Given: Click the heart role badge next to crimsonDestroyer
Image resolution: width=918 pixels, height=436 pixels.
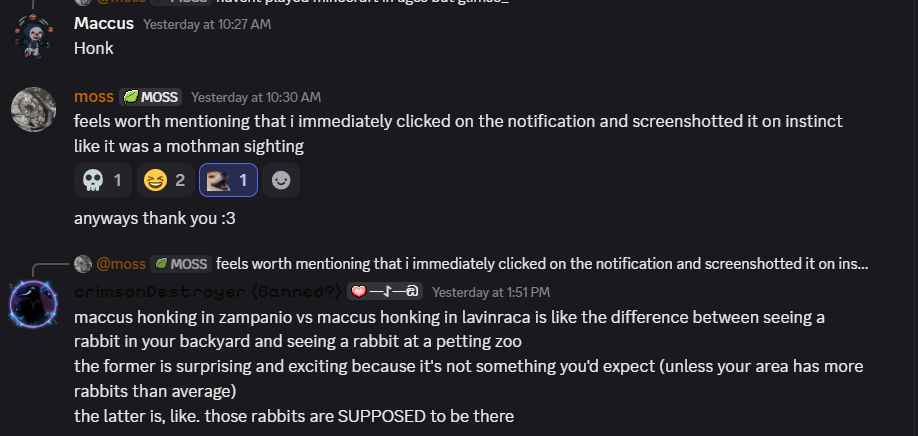Looking at the screenshot, I should (385, 292).
